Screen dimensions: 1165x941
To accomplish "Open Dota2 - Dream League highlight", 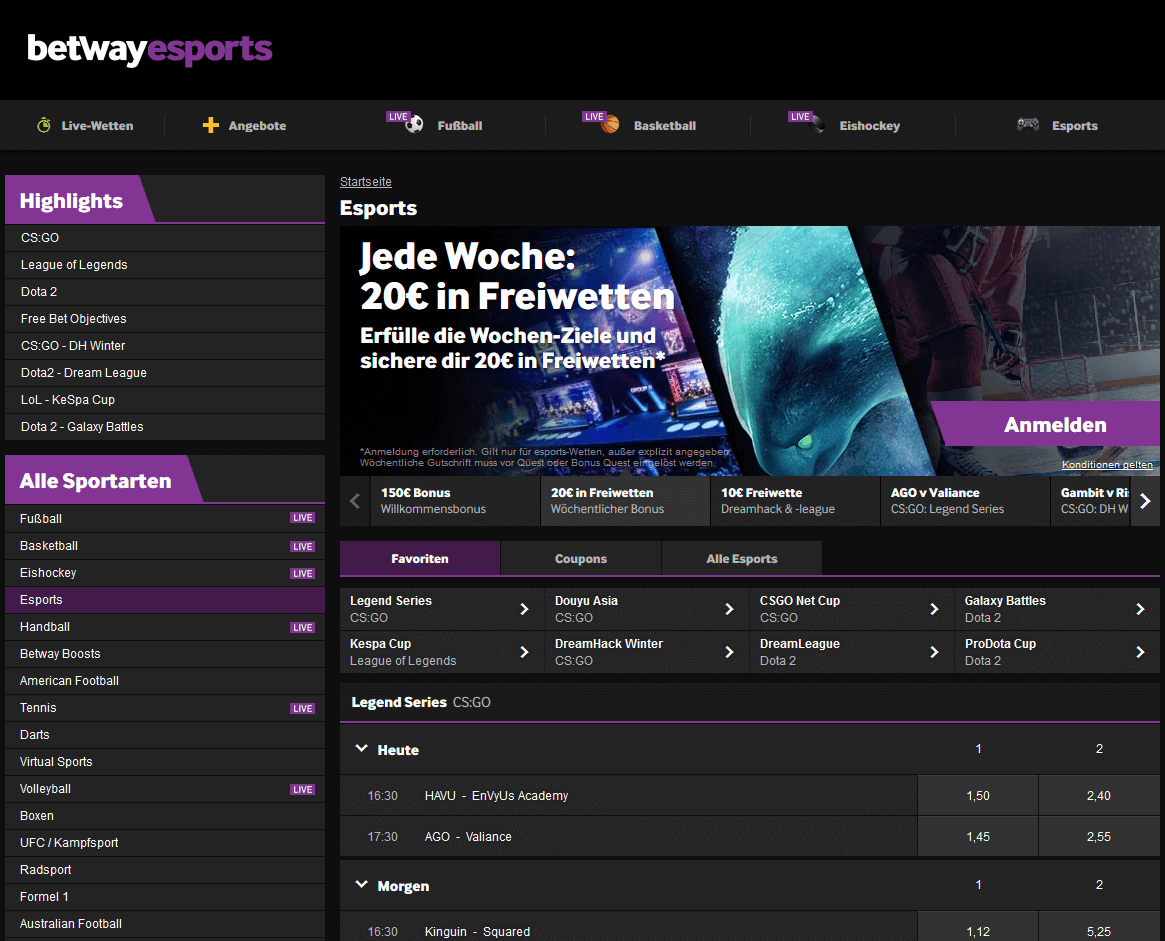I will [x=165, y=373].
